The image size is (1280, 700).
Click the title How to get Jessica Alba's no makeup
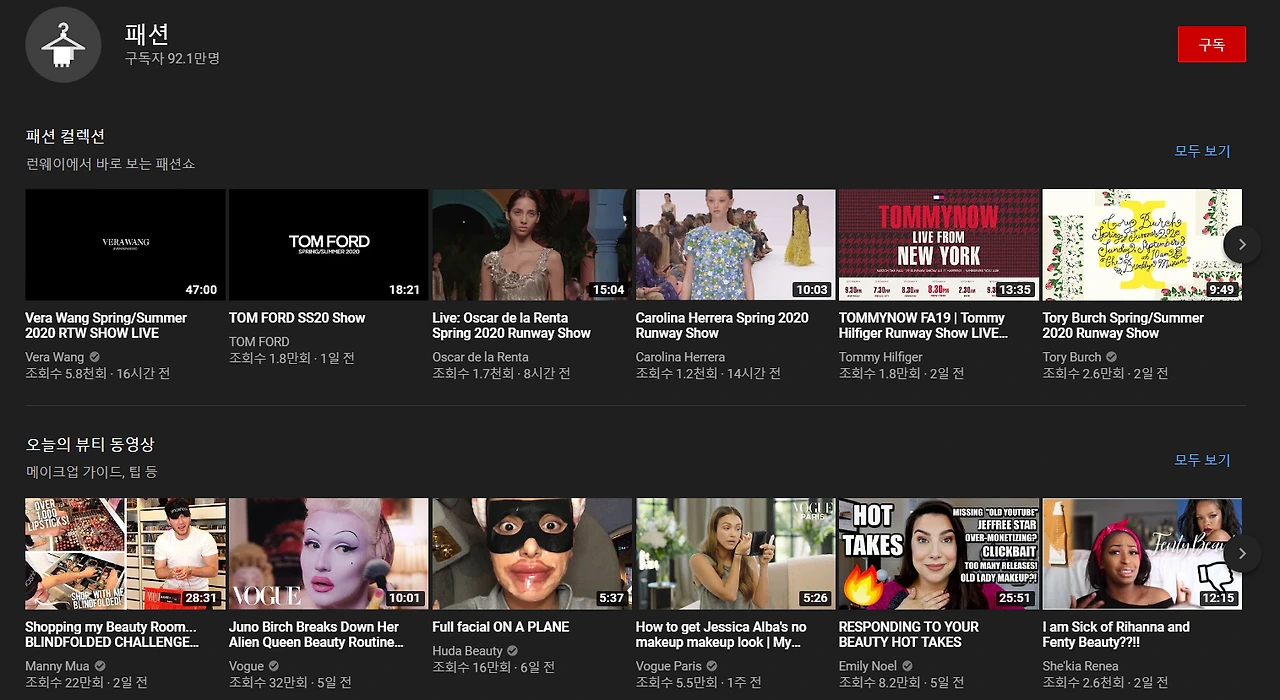point(721,635)
